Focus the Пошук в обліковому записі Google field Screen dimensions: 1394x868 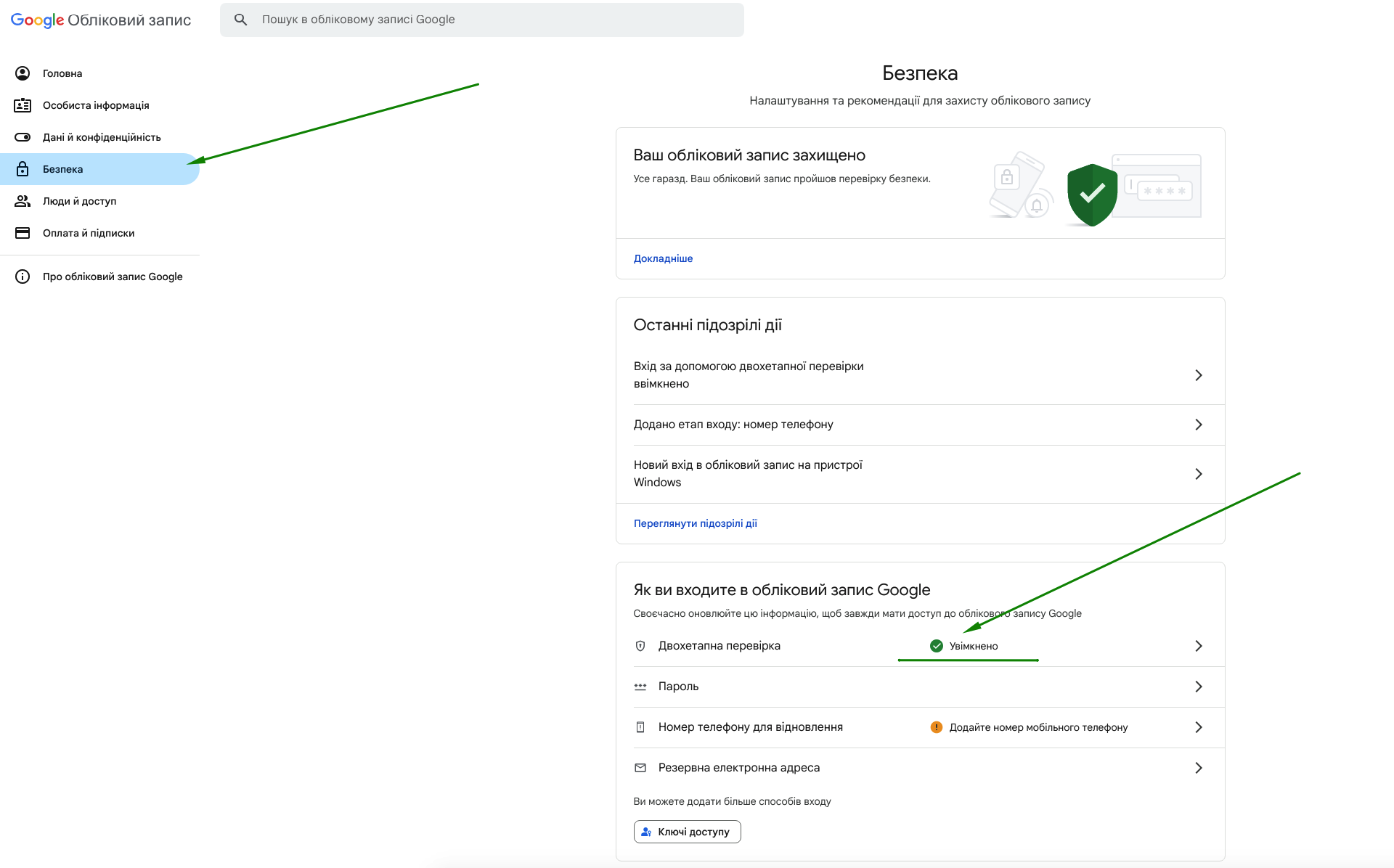pos(482,20)
